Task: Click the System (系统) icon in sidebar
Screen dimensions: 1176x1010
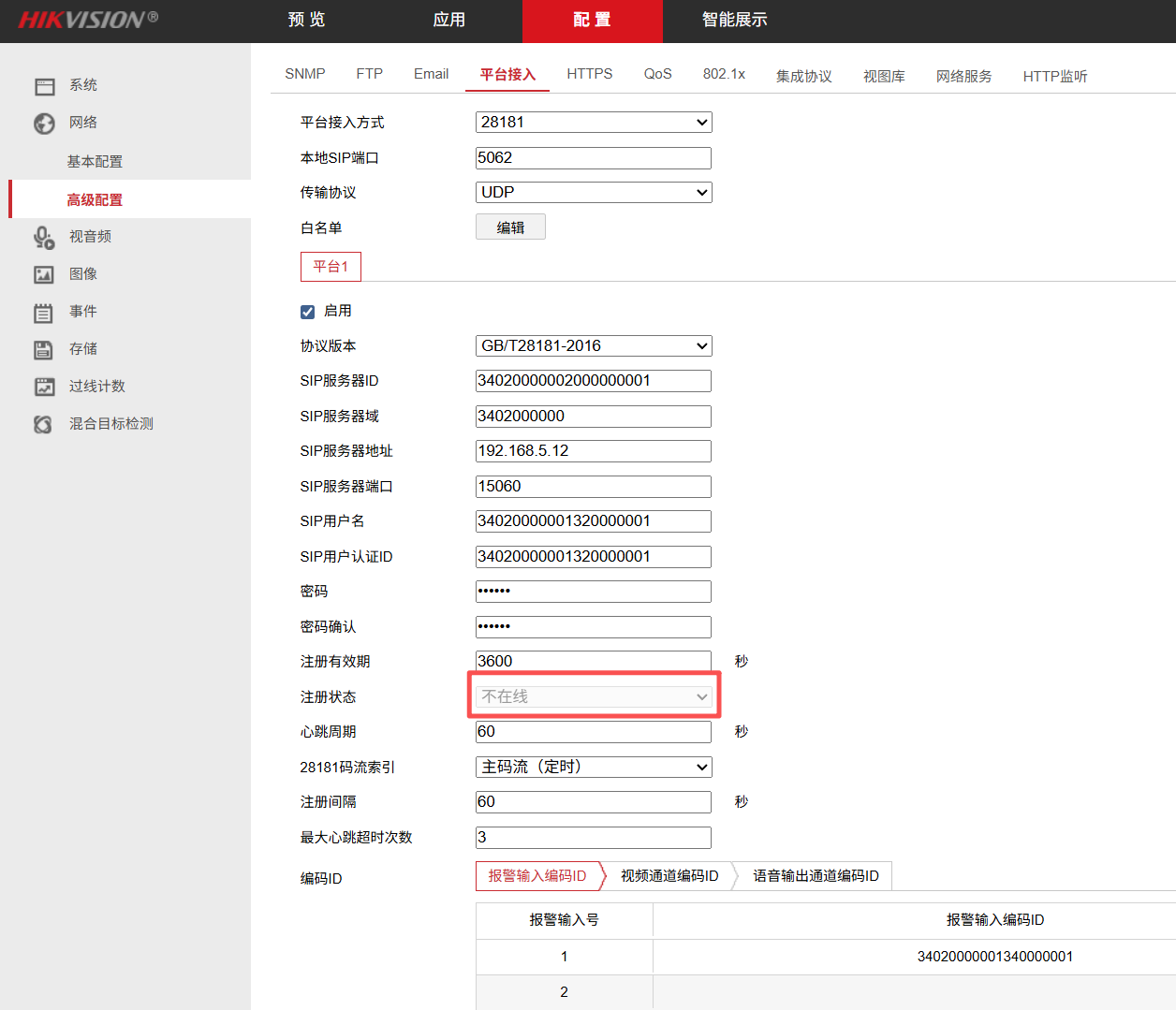Action: click(x=44, y=86)
